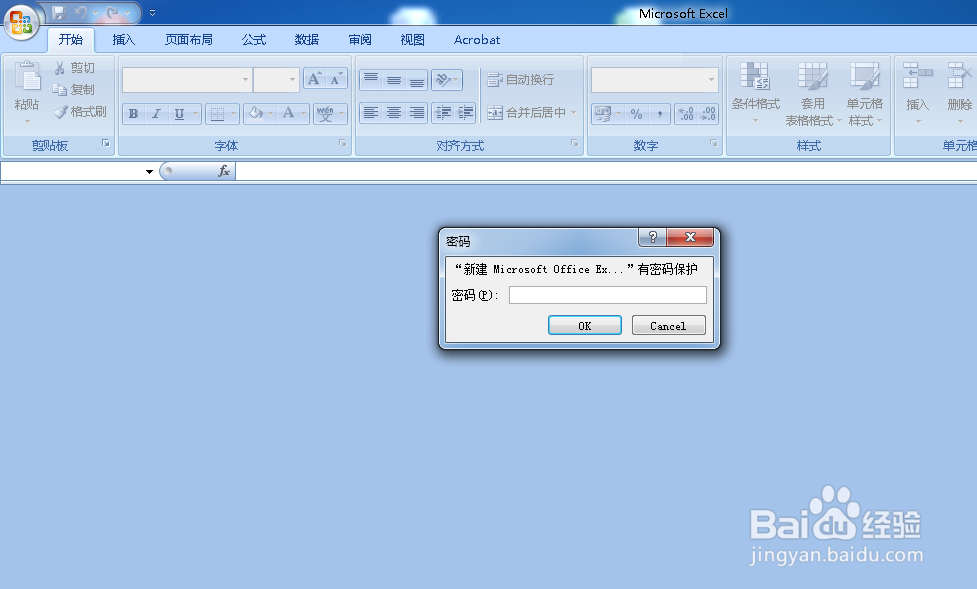
Task: Click the Redo icon in quick access toolbar
Action: tap(112, 12)
